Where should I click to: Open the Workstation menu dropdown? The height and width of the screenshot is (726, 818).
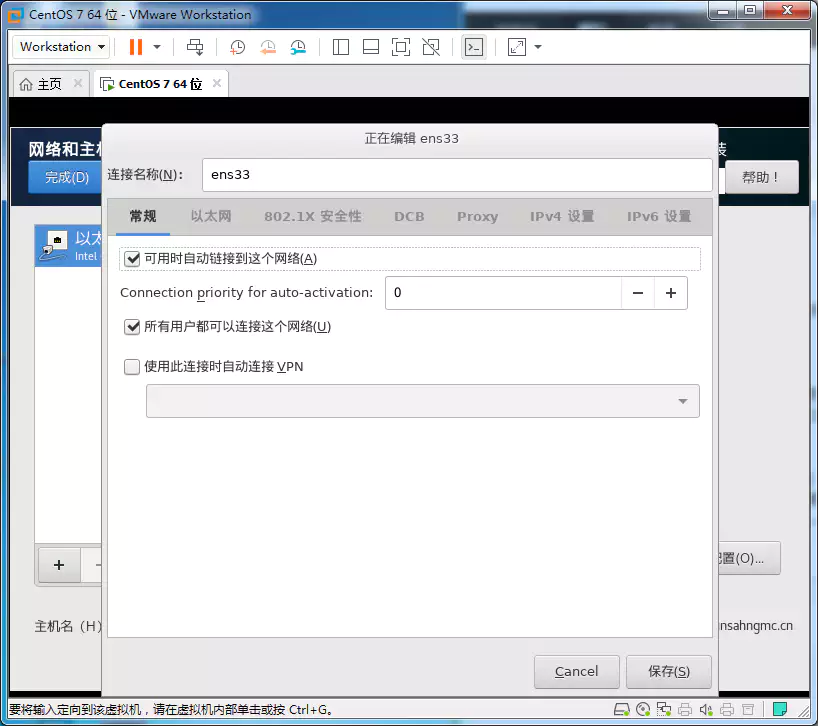click(x=60, y=47)
